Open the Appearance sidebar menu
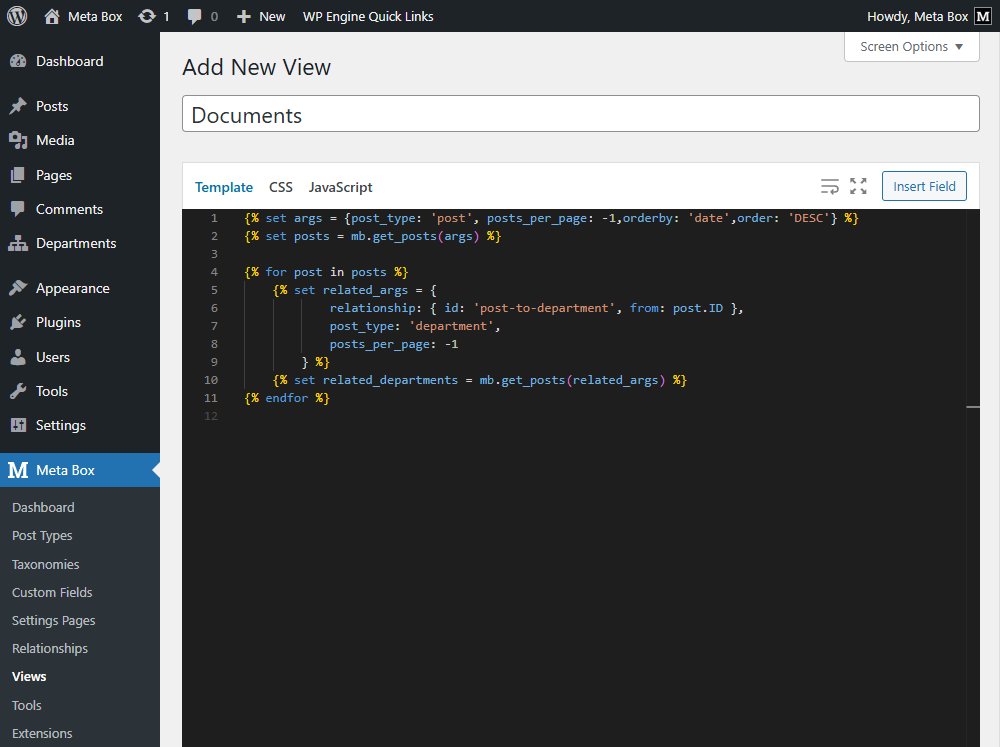This screenshot has height=747, width=1000. click(72, 288)
